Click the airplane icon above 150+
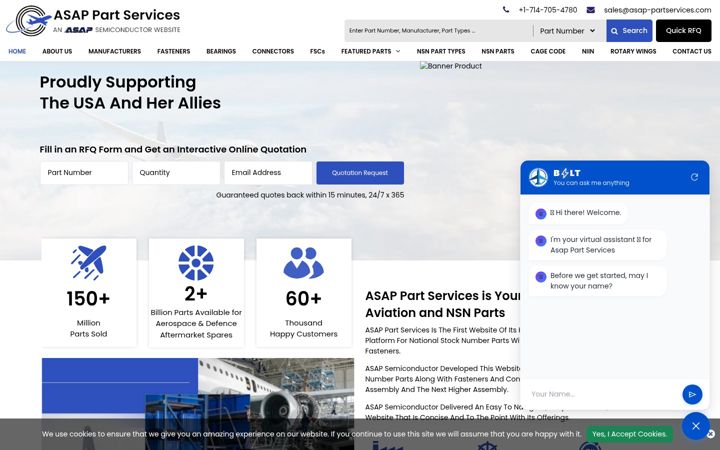The height and width of the screenshot is (450, 720). coord(89,263)
